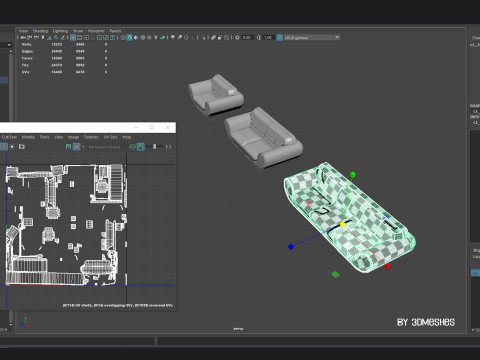The width and height of the screenshot is (480, 360).
Task: Click the Shadows icon
Action: (x=163, y=38)
